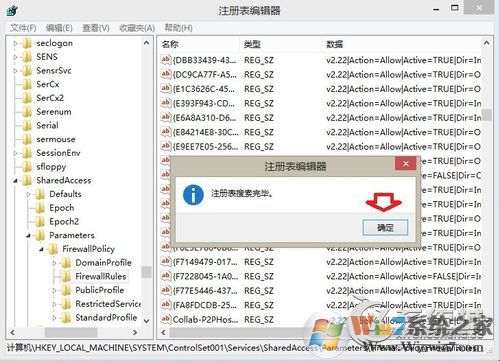Click the string icon of {E6A8A310-D6... value
The image size is (500, 361).
[166, 117]
